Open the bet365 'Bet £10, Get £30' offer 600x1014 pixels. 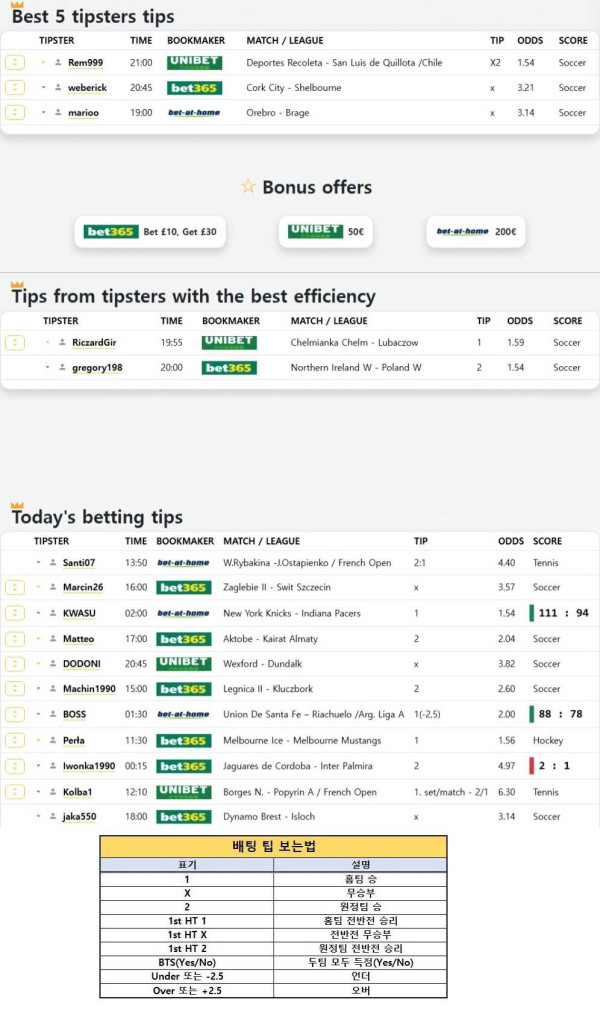[x=151, y=232]
